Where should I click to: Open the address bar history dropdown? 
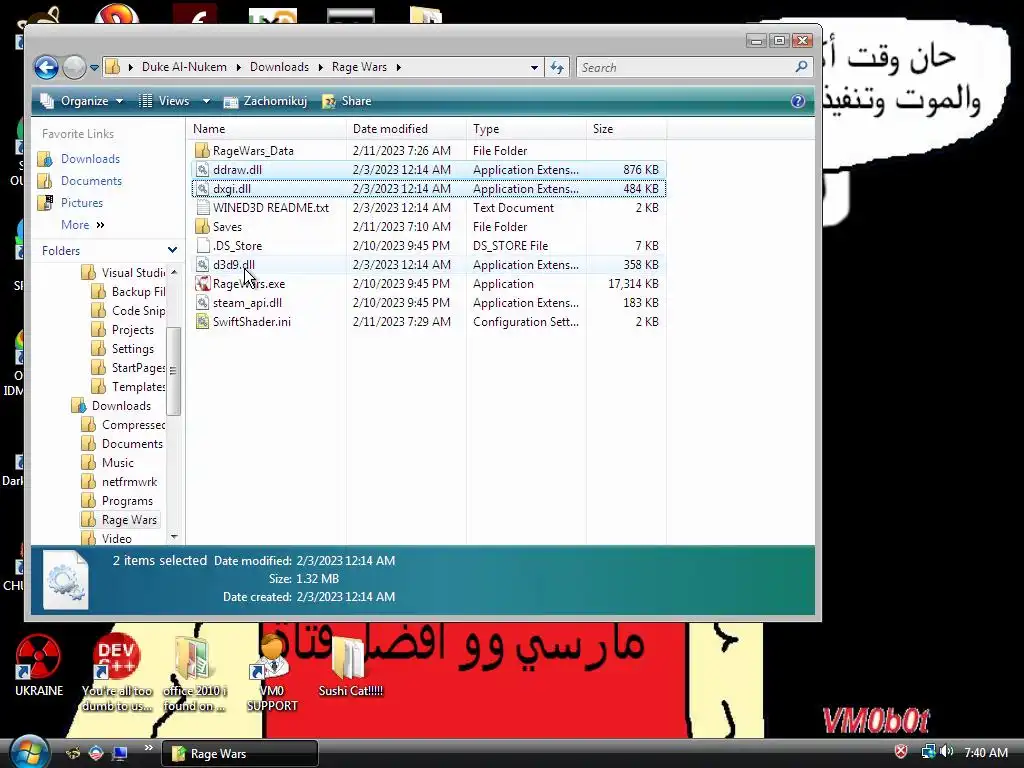tap(534, 67)
